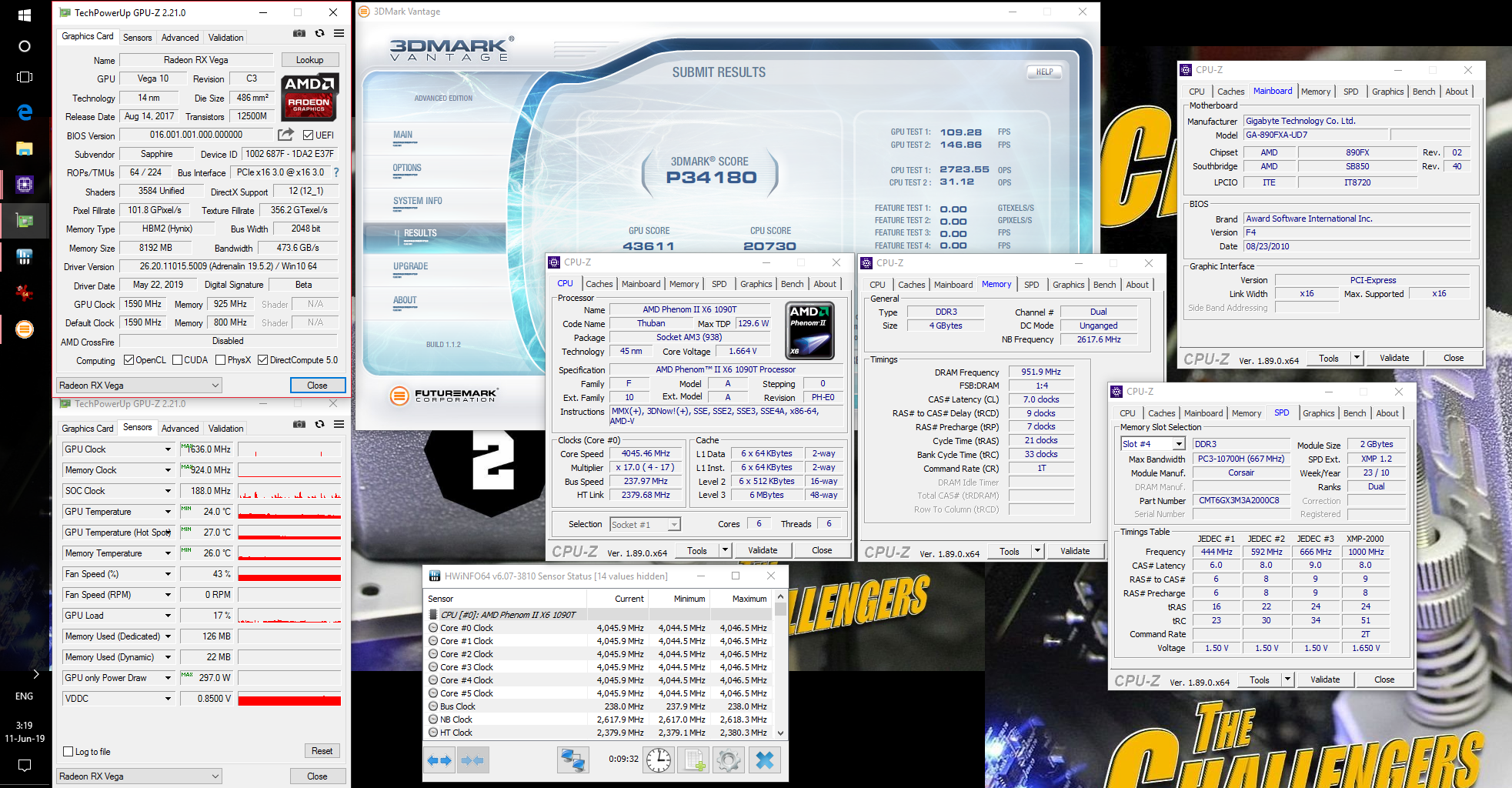The height and width of the screenshot is (788, 1512).
Task: Toggle the PhysX checkbox
Action: coord(221,360)
